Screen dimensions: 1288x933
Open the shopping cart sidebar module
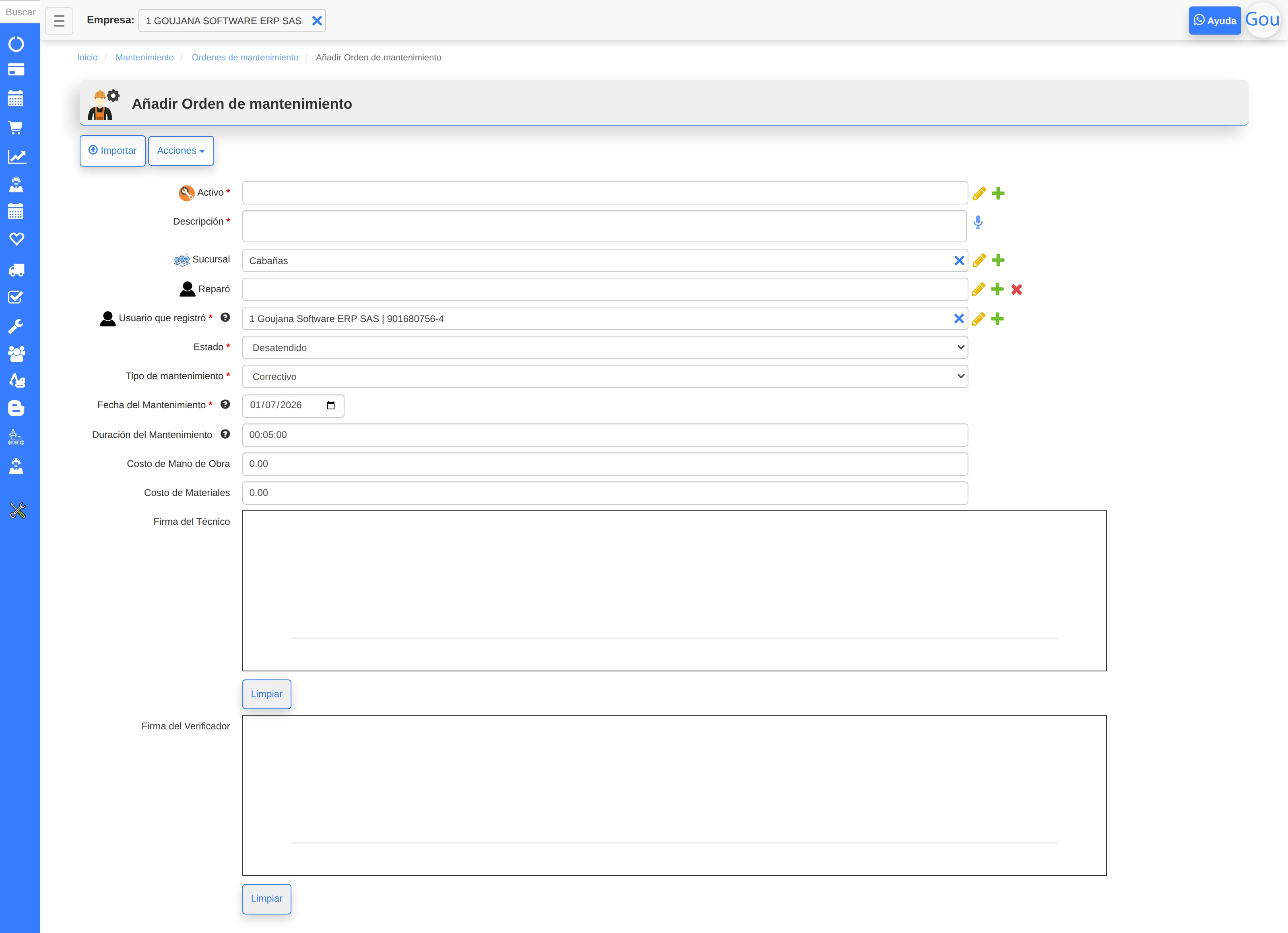[16, 128]
